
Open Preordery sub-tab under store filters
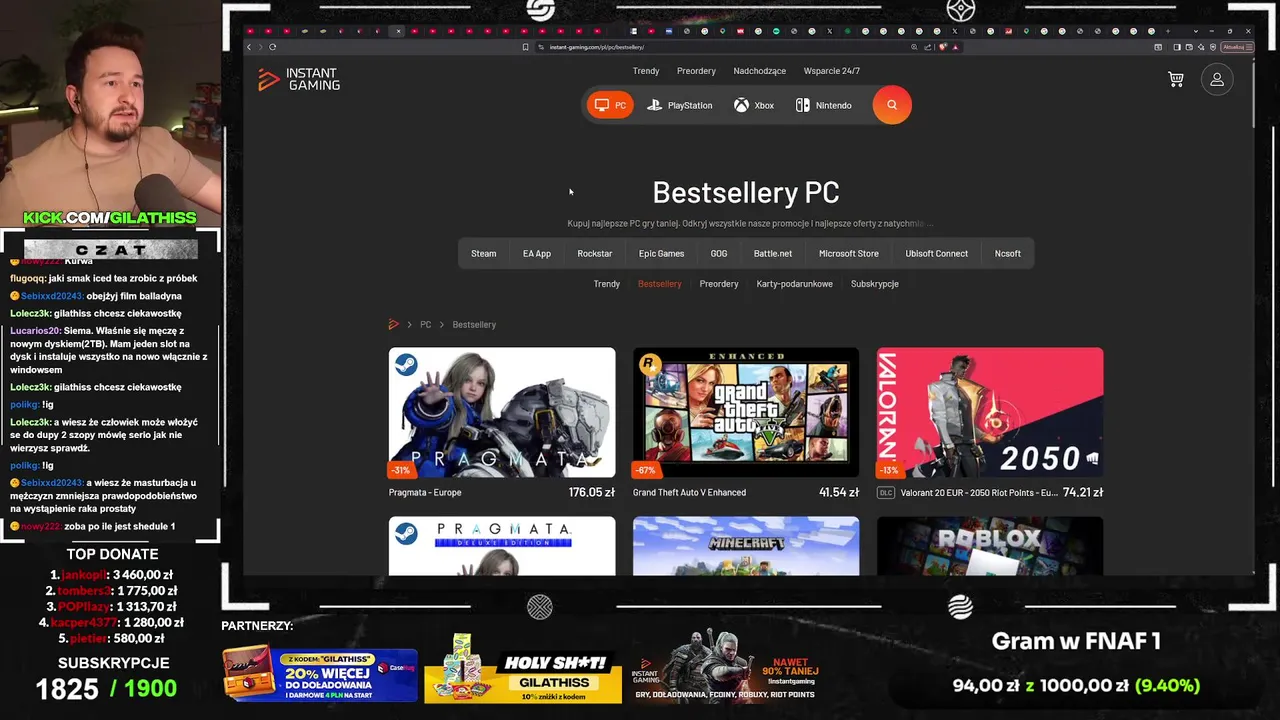(x=719, y=284)
